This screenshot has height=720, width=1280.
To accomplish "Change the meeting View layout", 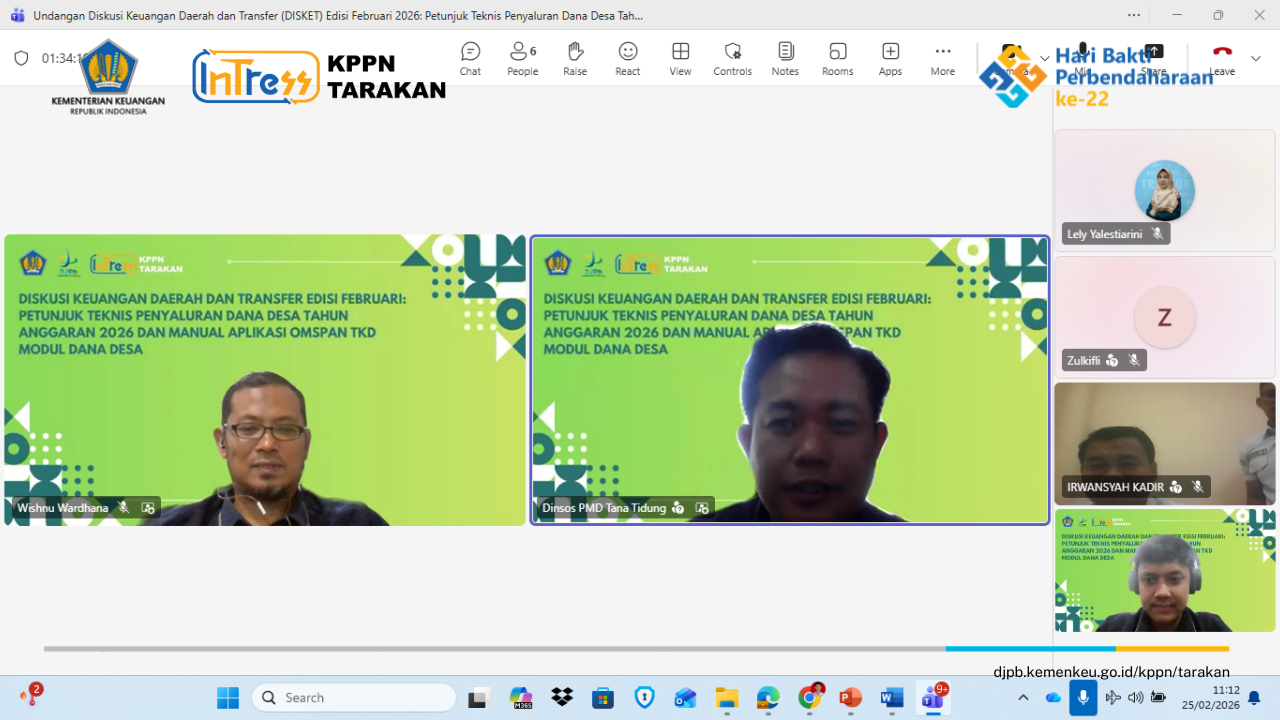I will [680, 58].
